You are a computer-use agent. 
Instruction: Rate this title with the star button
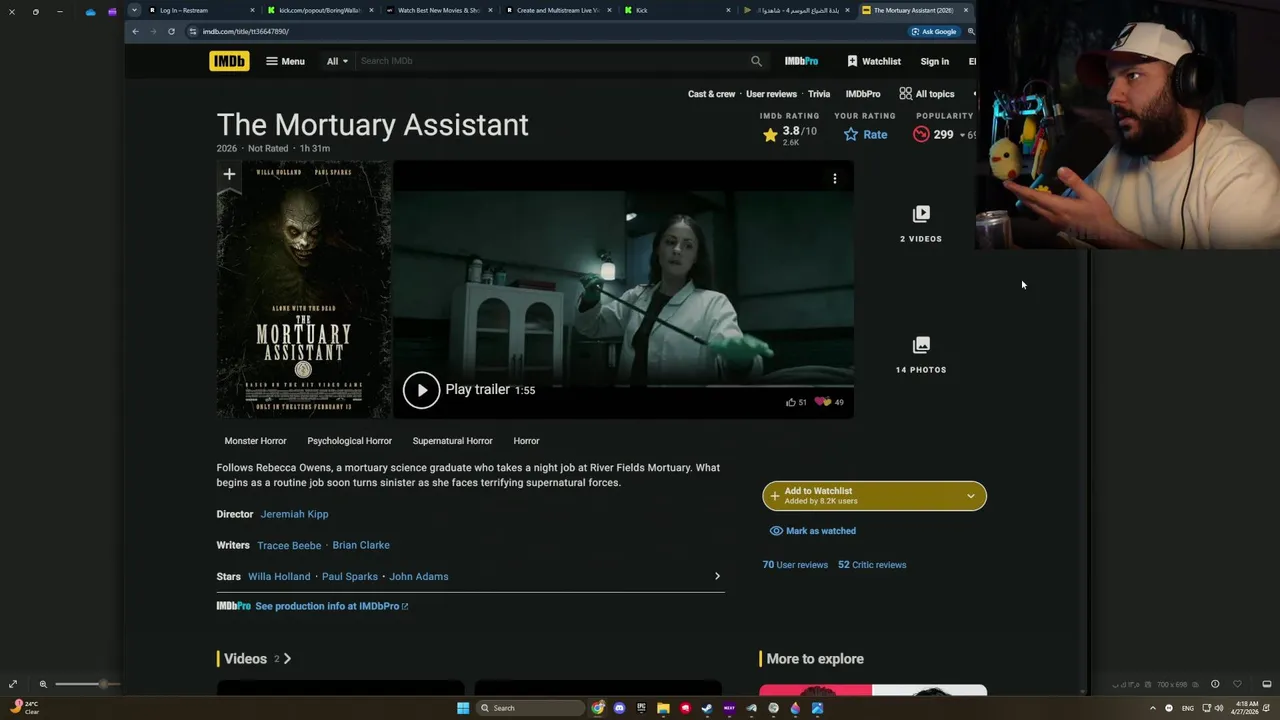coord(865,134)
